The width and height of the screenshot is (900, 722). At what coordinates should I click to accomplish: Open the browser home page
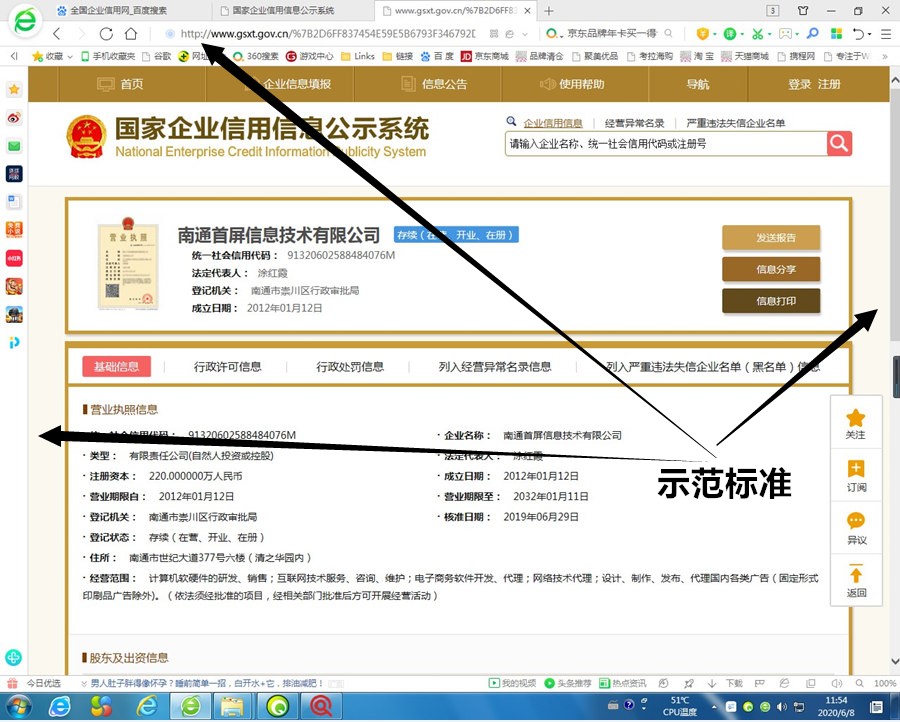[x=131, y=34]
